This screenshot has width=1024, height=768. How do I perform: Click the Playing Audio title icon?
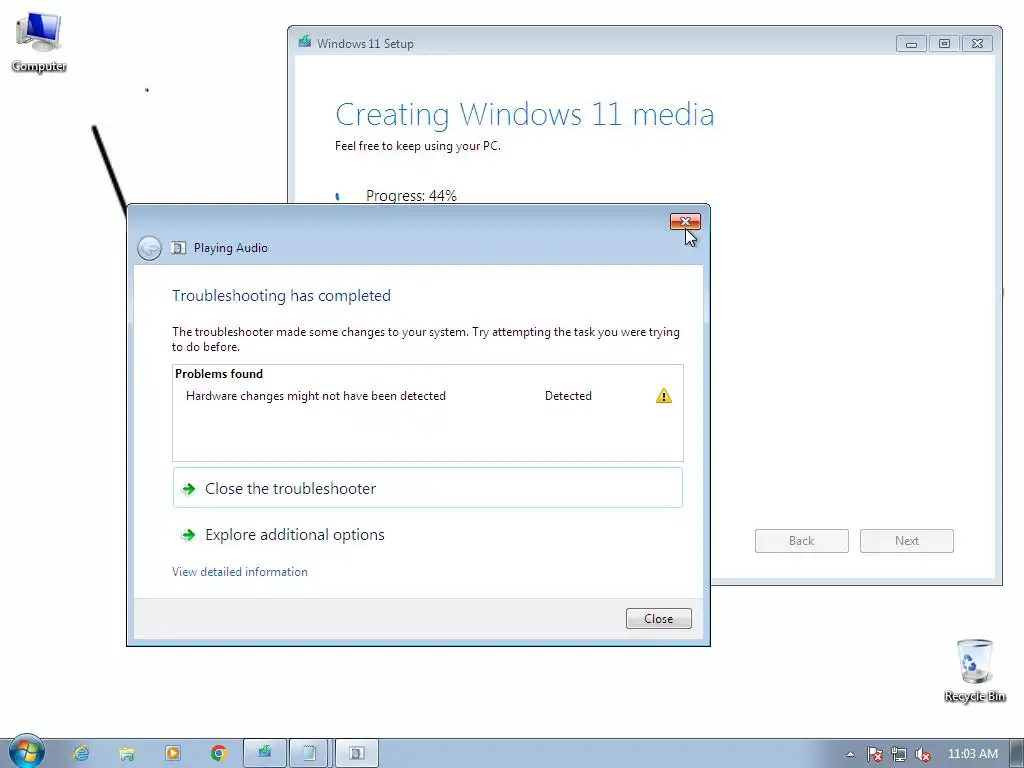point(178,248)
